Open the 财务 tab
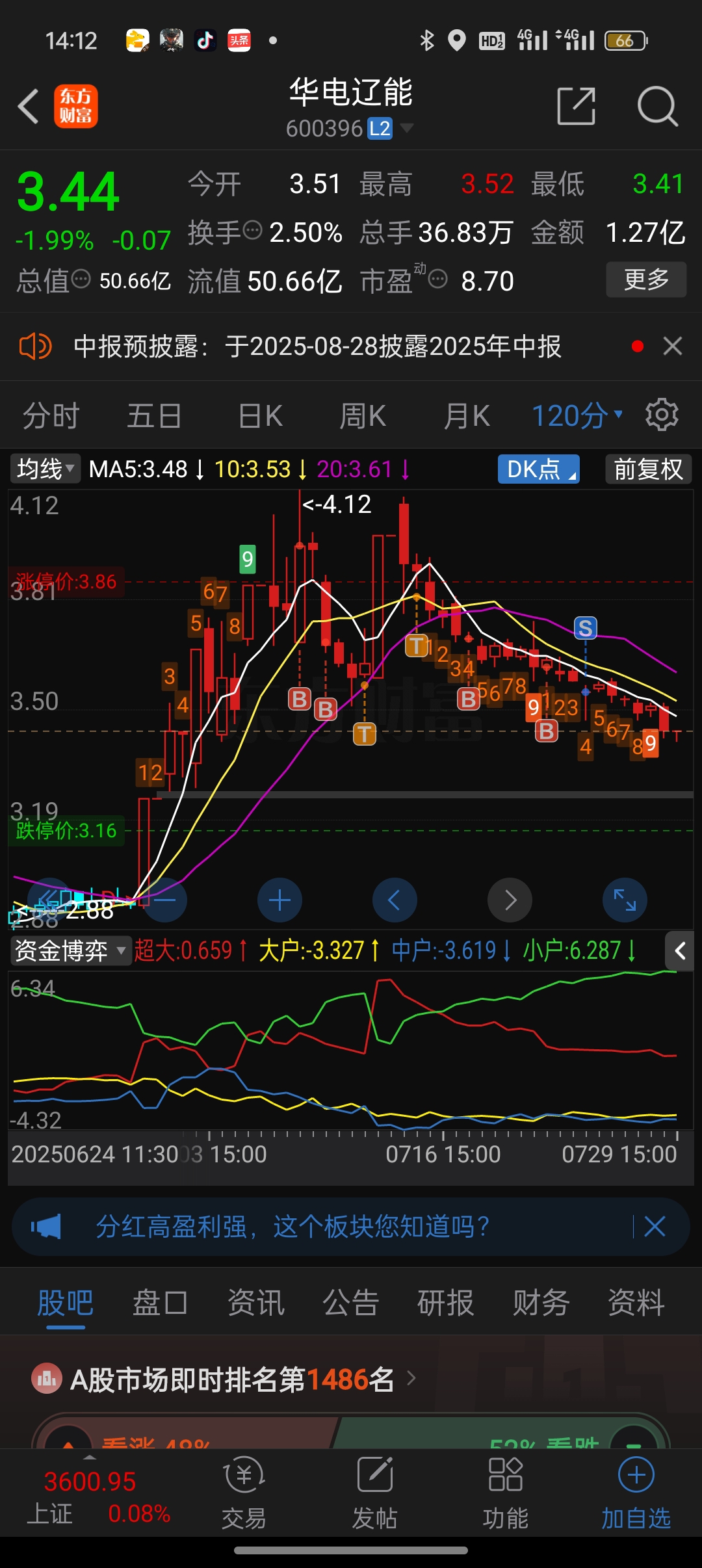The width and height of the screenshot is (702, 1568). (541, 1303)
